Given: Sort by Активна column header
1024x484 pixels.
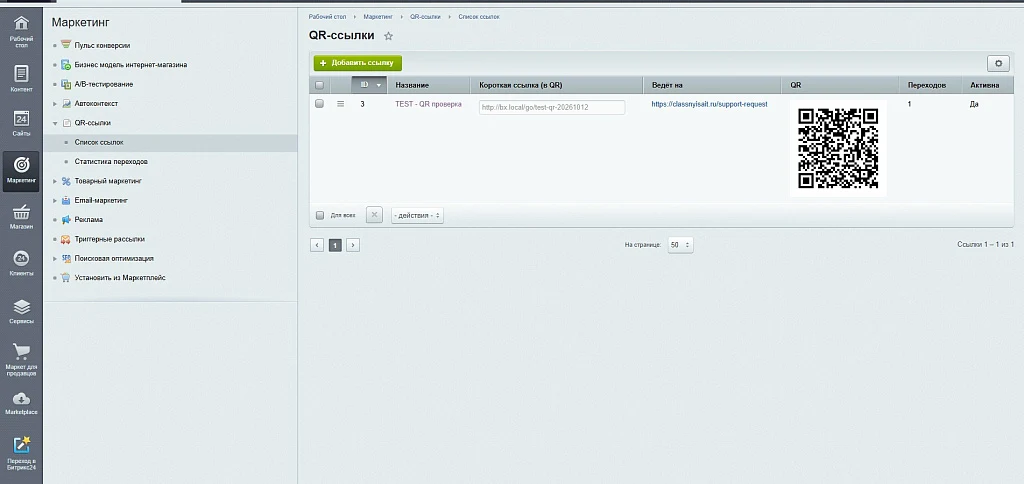Looking at the screenshot, I should pos(988,85).
